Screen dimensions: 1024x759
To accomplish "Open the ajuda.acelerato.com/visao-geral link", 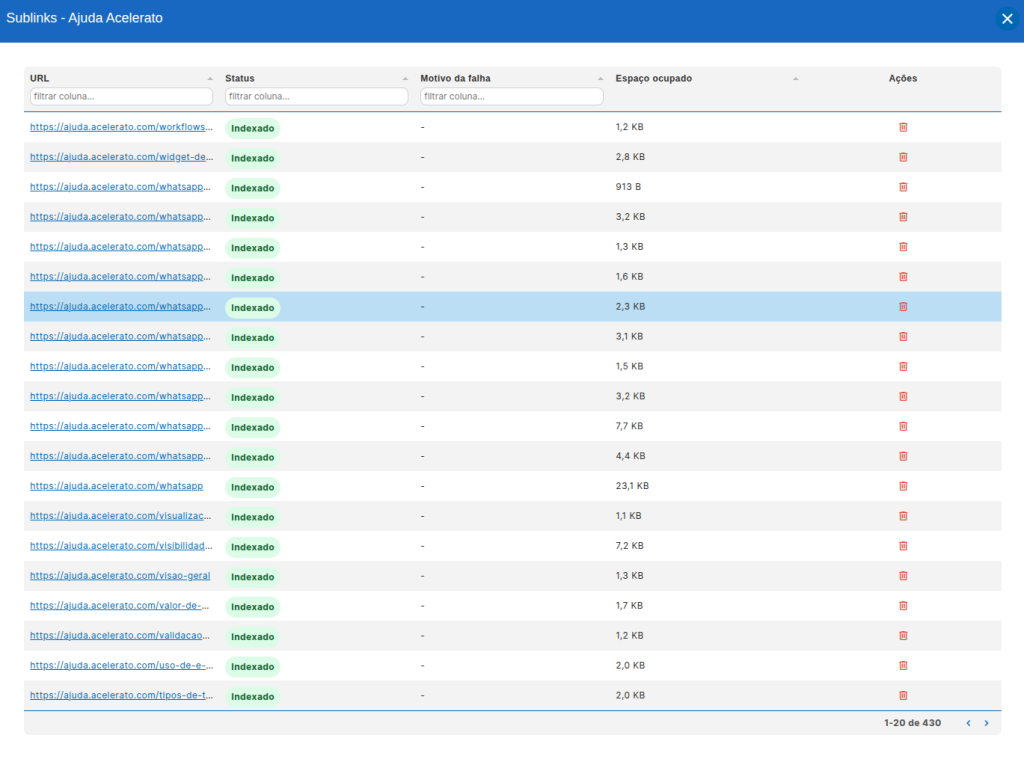I will point(120,576).
